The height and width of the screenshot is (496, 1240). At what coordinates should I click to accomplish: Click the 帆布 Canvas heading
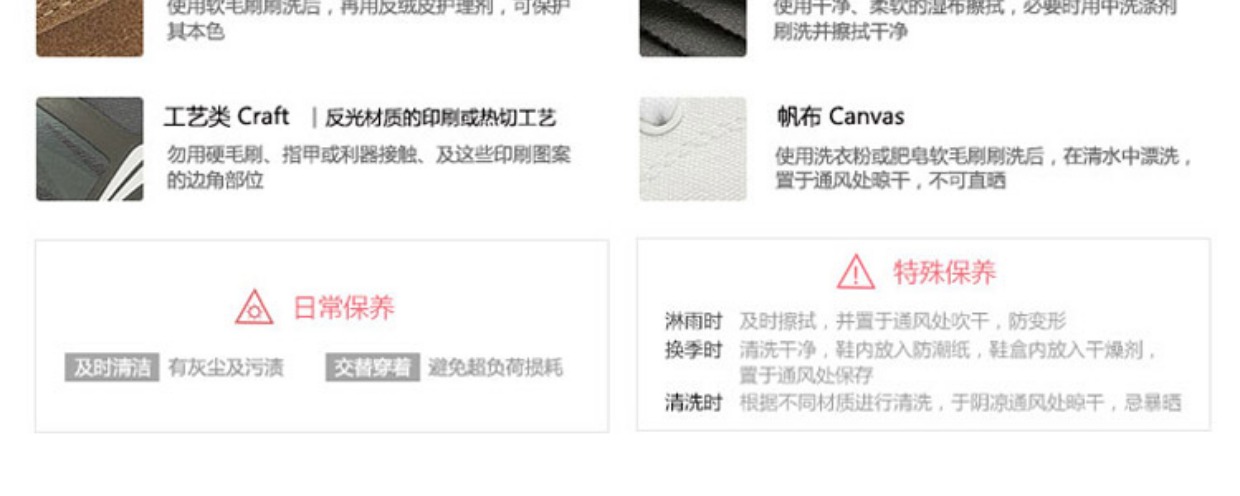coord(840,117)
